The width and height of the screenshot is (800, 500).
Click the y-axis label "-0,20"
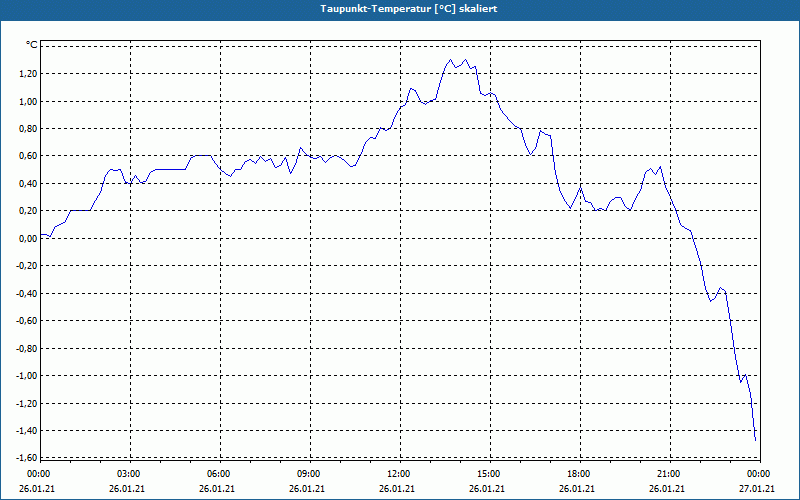[x=28, y=266]
